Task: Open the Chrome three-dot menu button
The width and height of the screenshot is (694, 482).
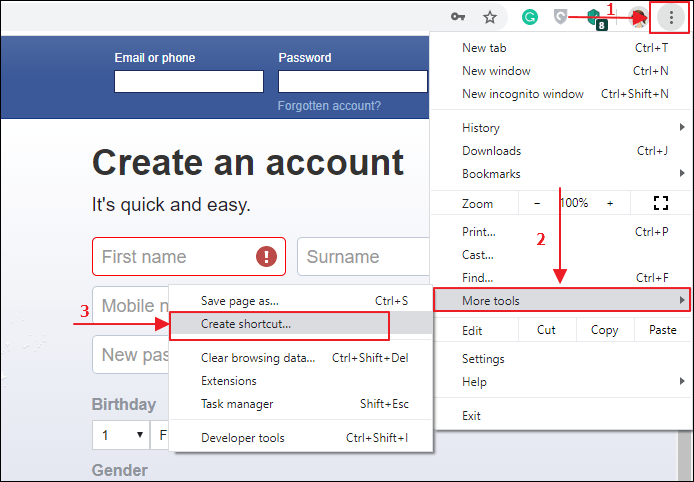Action: (671, 18)
